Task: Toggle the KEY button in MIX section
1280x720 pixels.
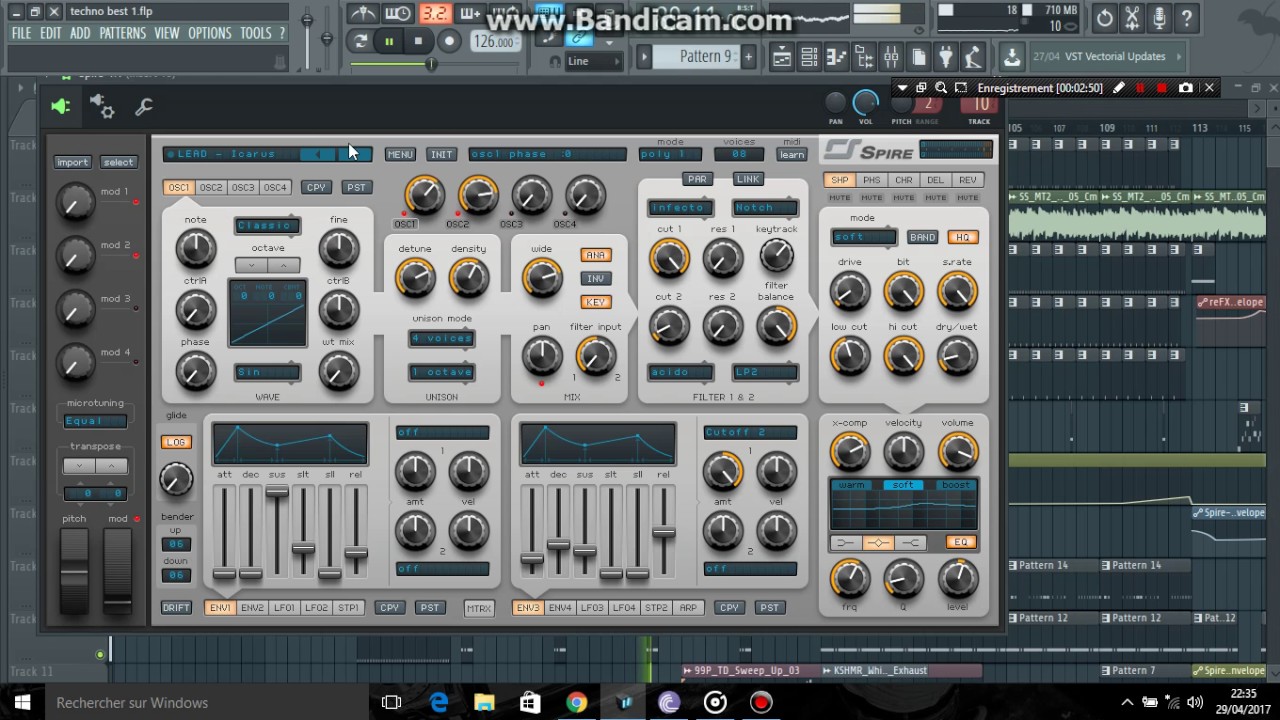Action: coord(595,301)
